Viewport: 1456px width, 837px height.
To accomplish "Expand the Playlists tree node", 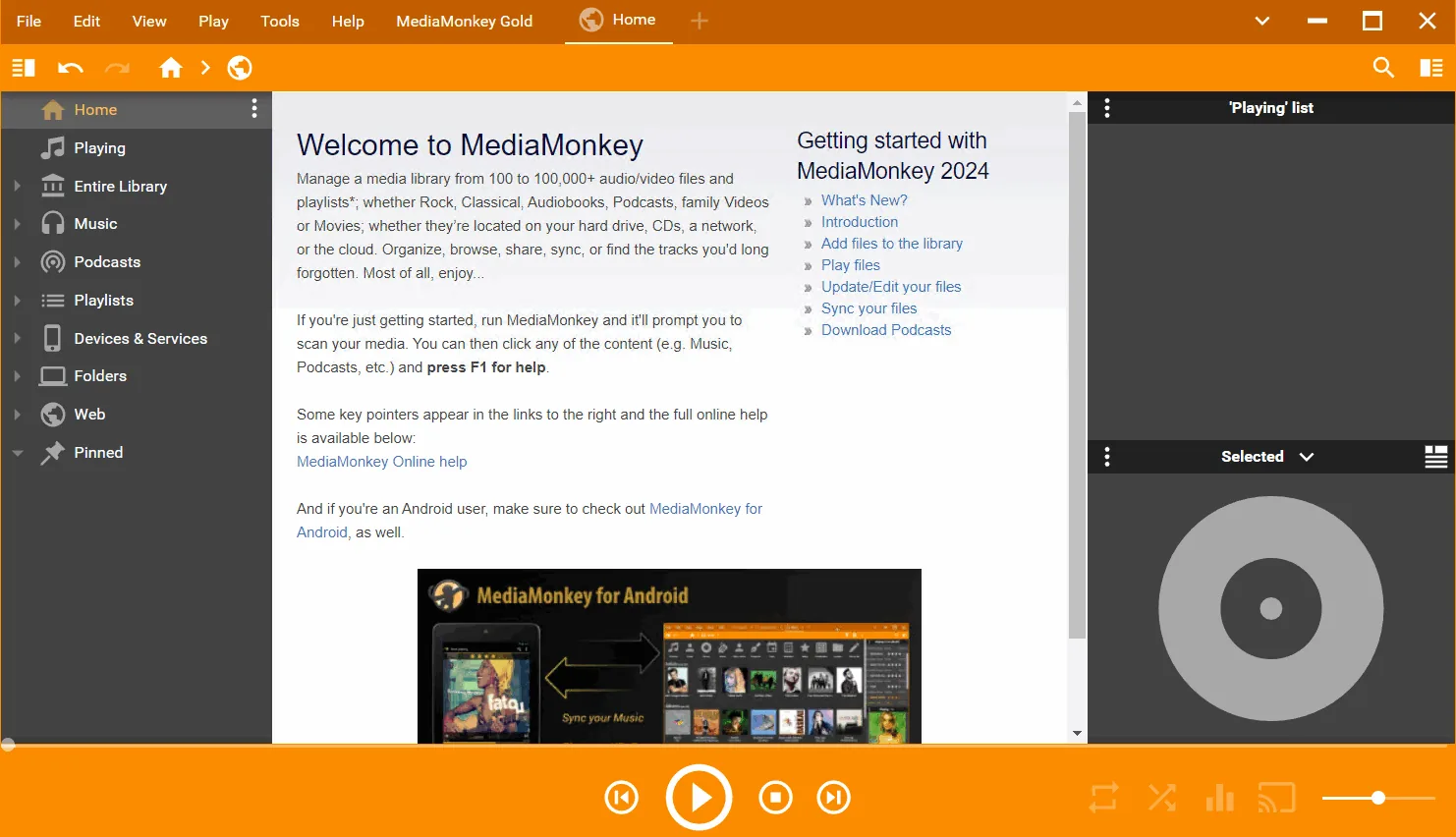I will coord(17,301).
